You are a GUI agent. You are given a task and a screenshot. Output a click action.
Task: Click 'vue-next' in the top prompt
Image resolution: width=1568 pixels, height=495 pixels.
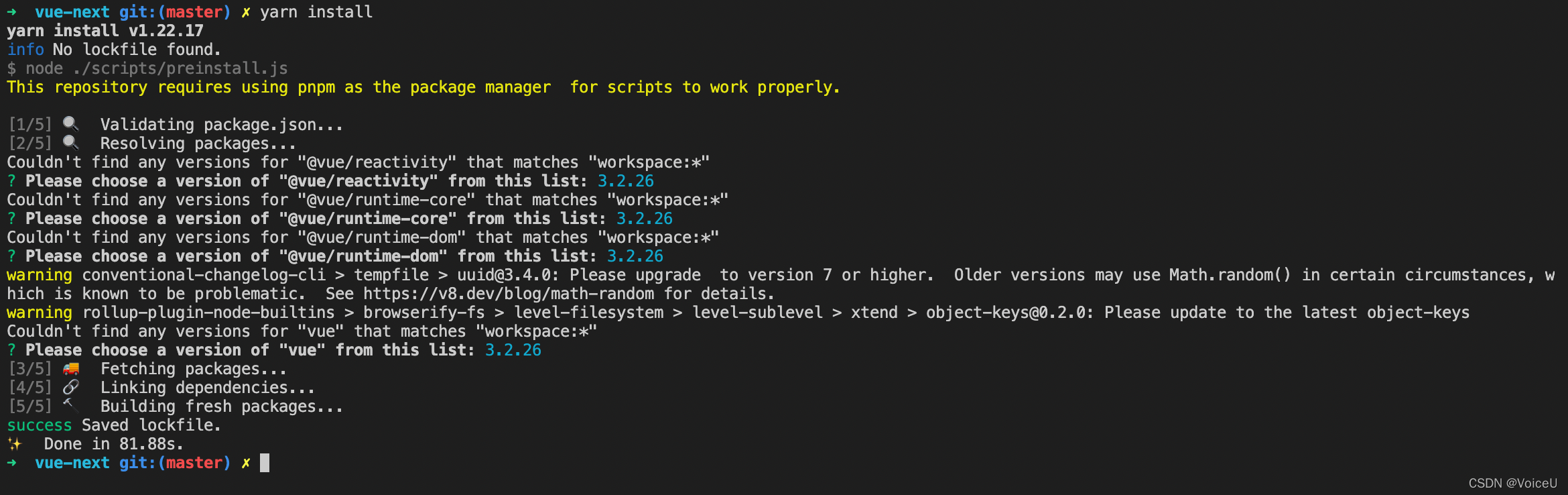[x=72, y=12]
